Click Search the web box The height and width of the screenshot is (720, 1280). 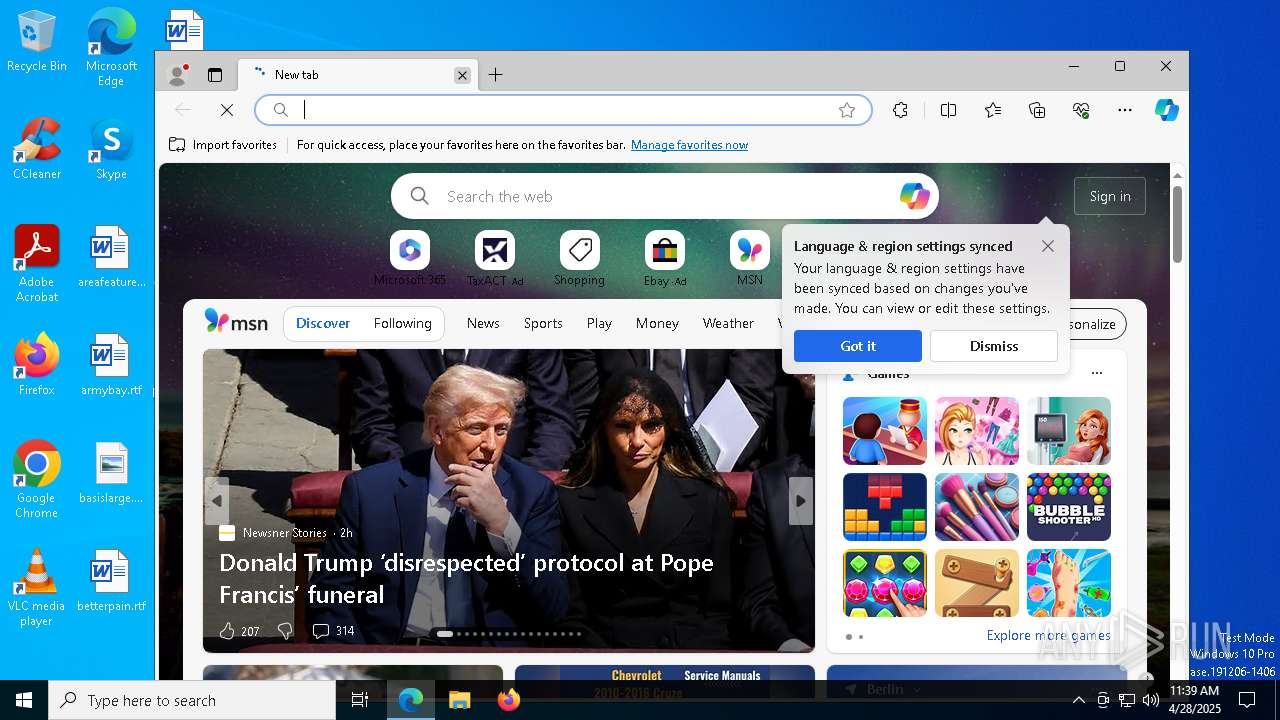[x=665, y=196]
